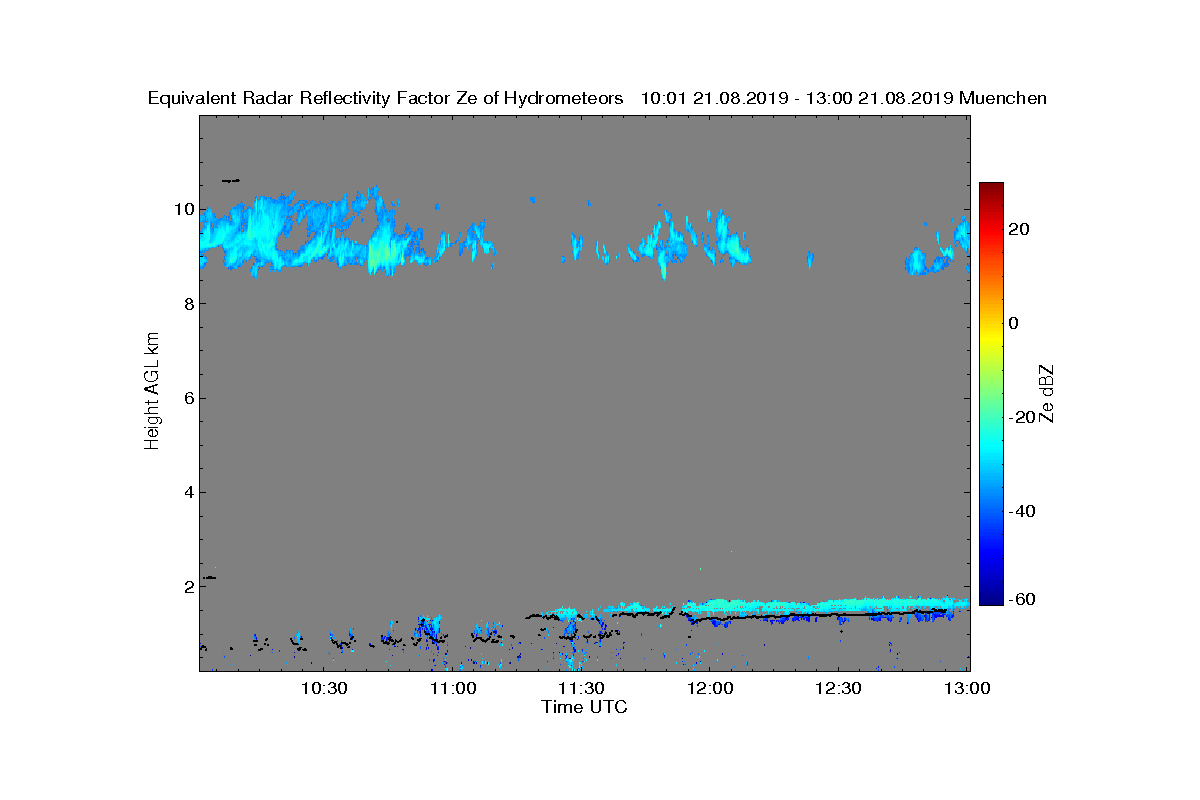
Task: Click the 10 km height tick label
Action: [183, 210]
